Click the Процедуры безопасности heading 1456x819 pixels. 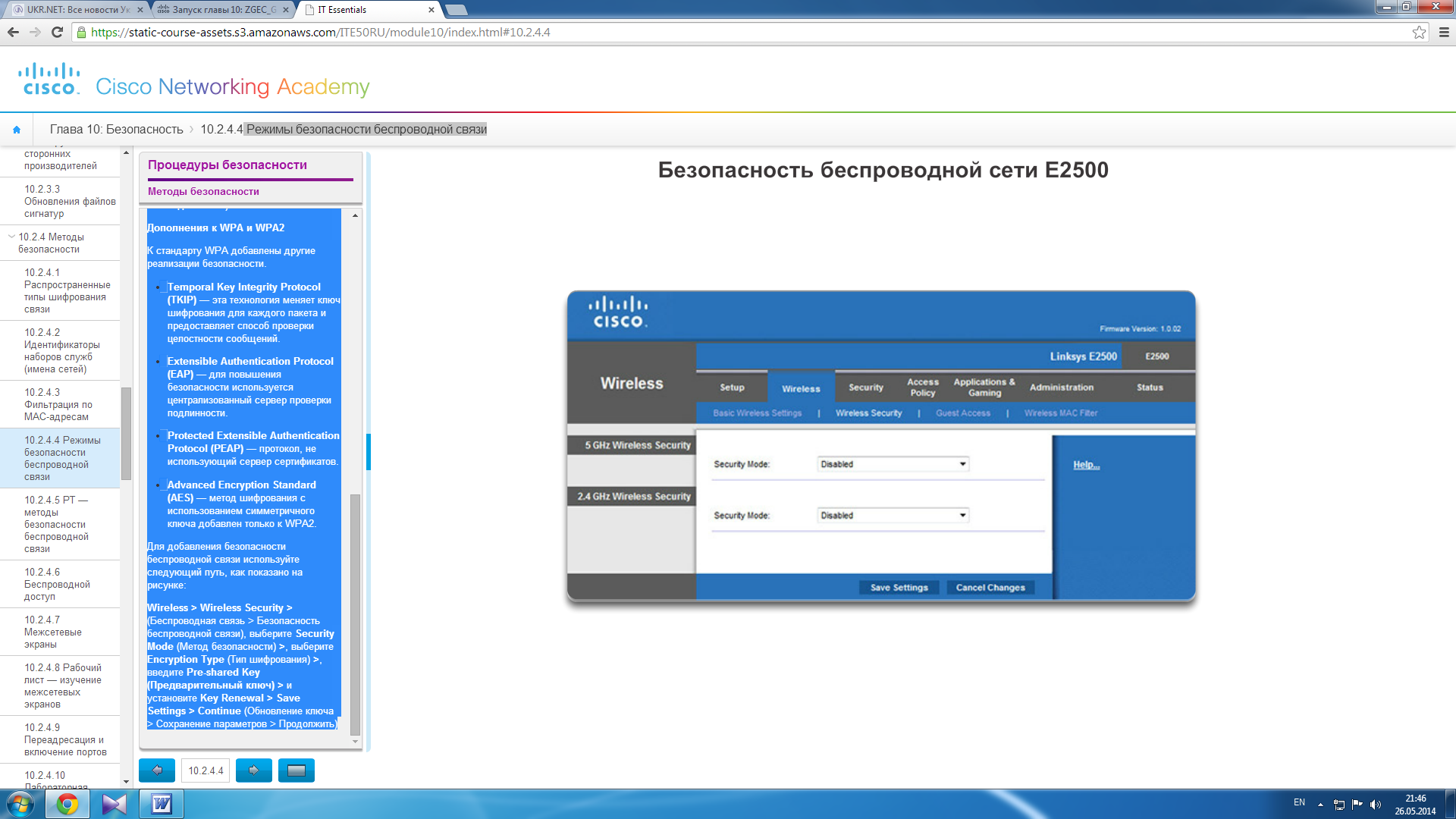tap(227, 165)
